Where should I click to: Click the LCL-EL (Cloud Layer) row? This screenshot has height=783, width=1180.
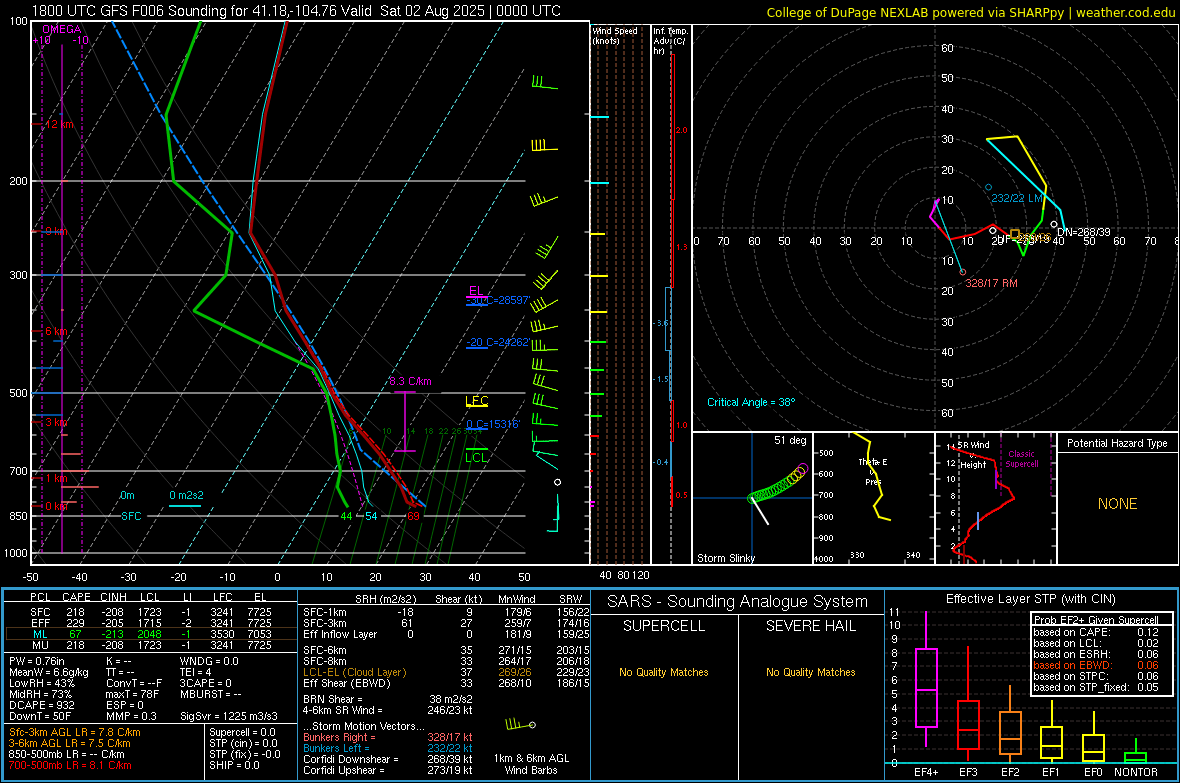[446, 672]
